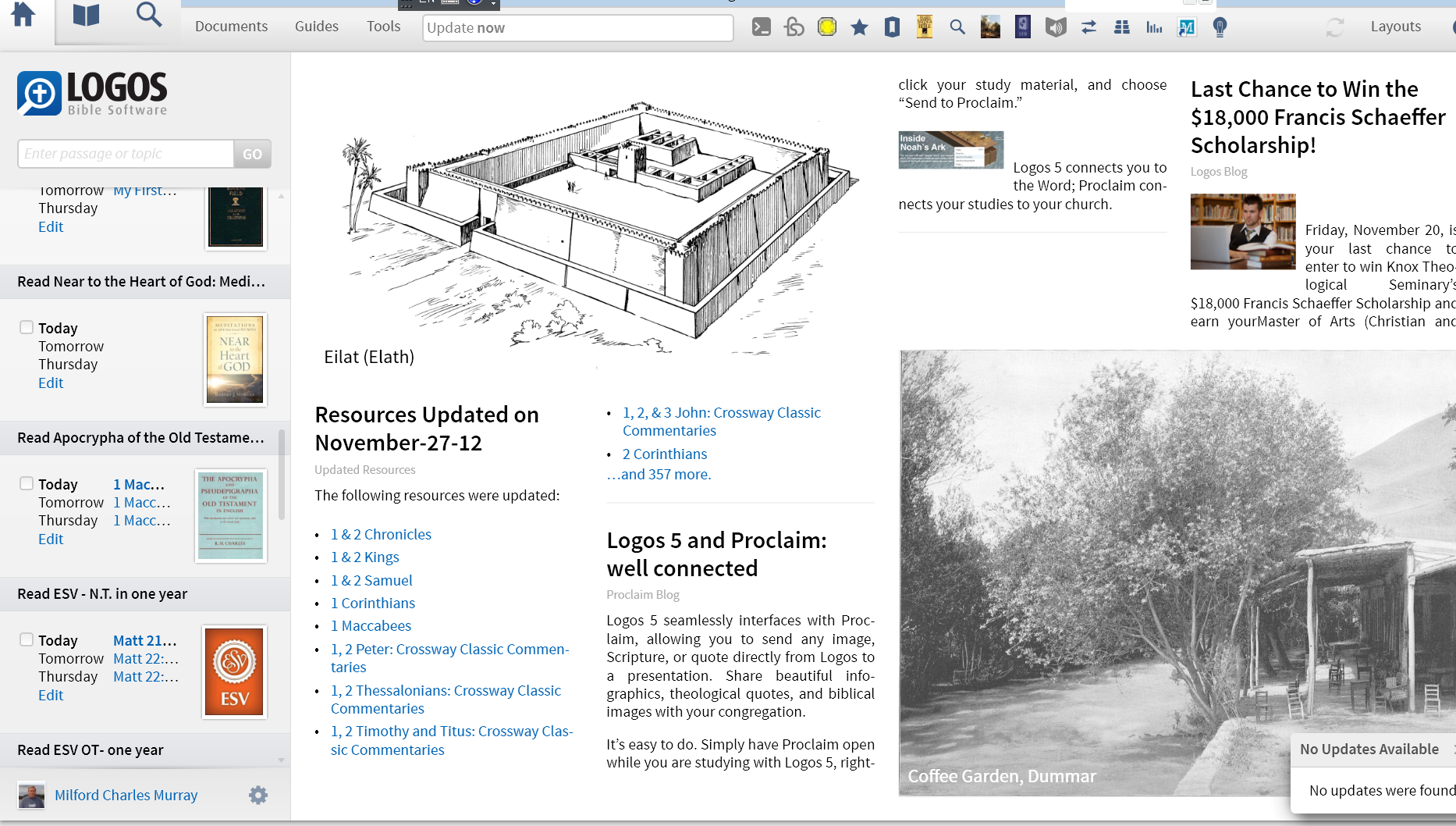Open 1, 2 Thessalonians: Crossway Classic Commentaries
1456x826 pixels.
446,700
